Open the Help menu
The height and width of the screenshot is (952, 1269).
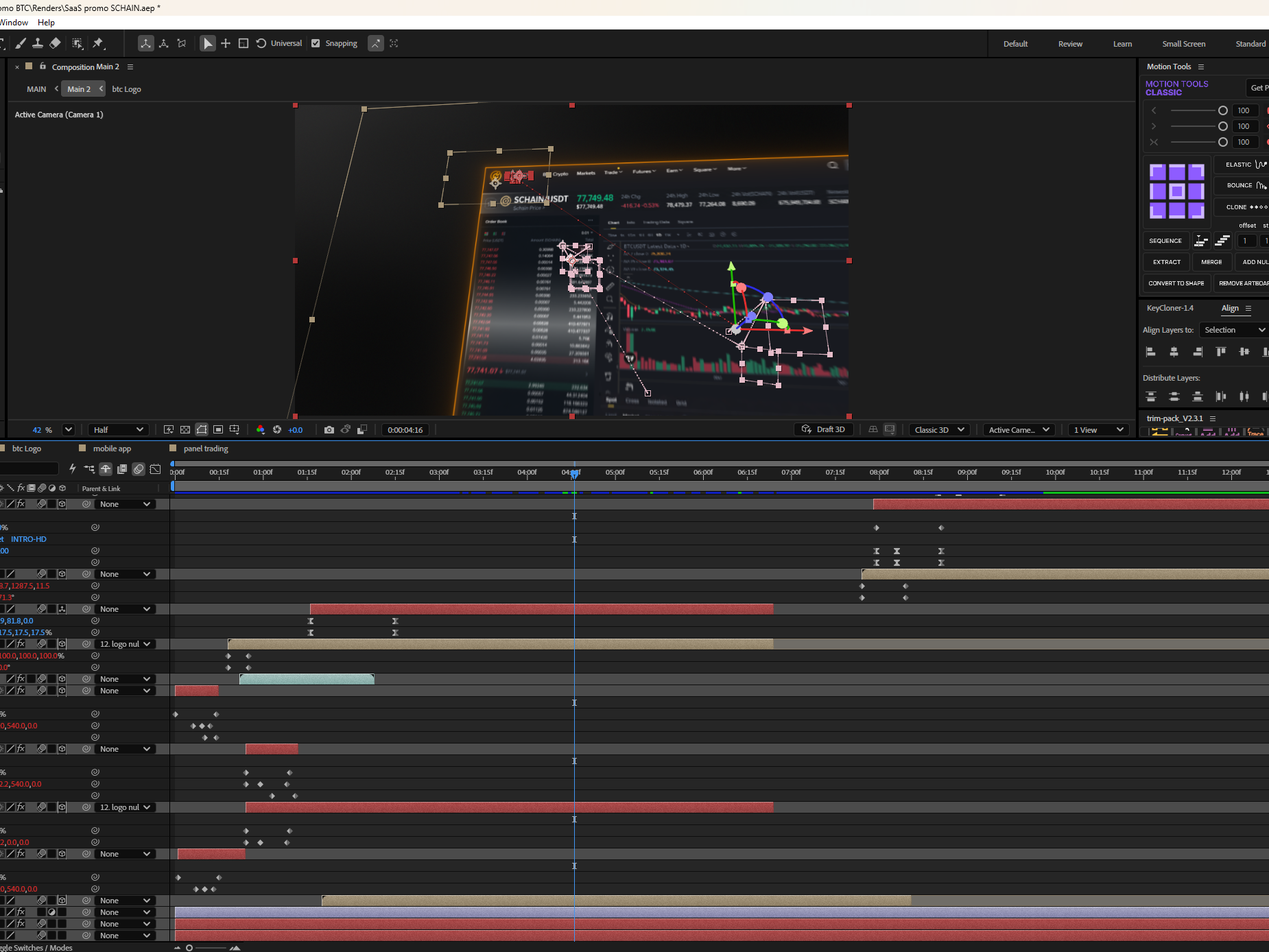pos(46,23)
